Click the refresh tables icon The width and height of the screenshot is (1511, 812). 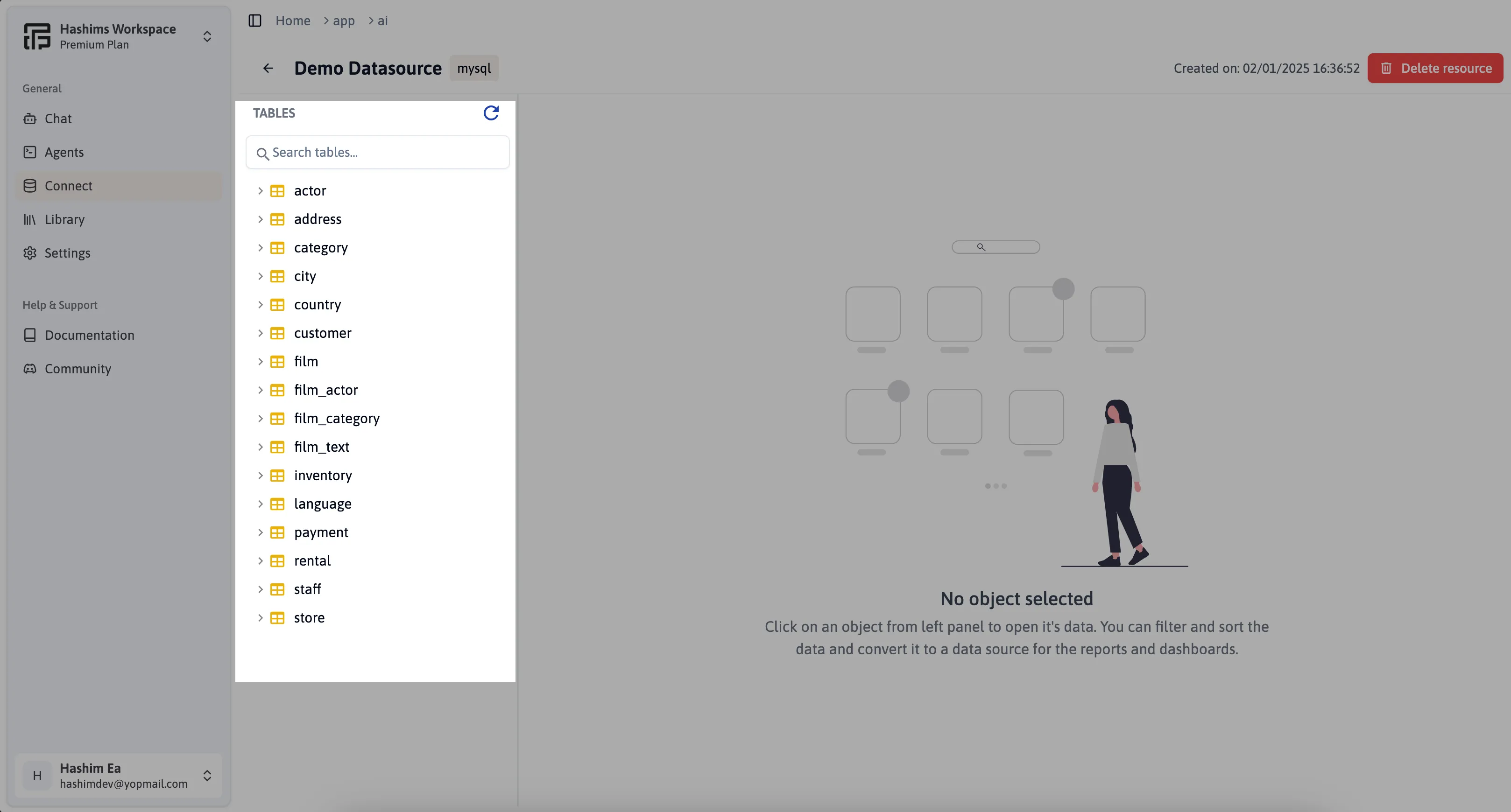tap(491, 113)
